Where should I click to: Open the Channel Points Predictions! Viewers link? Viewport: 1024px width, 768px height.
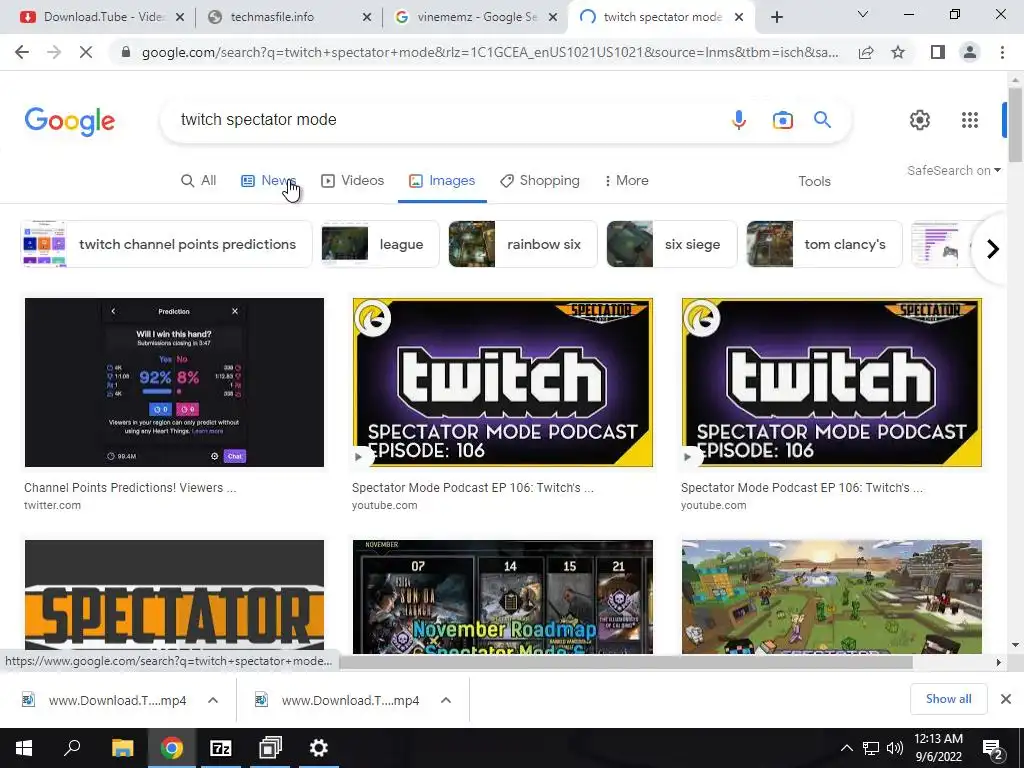coord(130,488)
